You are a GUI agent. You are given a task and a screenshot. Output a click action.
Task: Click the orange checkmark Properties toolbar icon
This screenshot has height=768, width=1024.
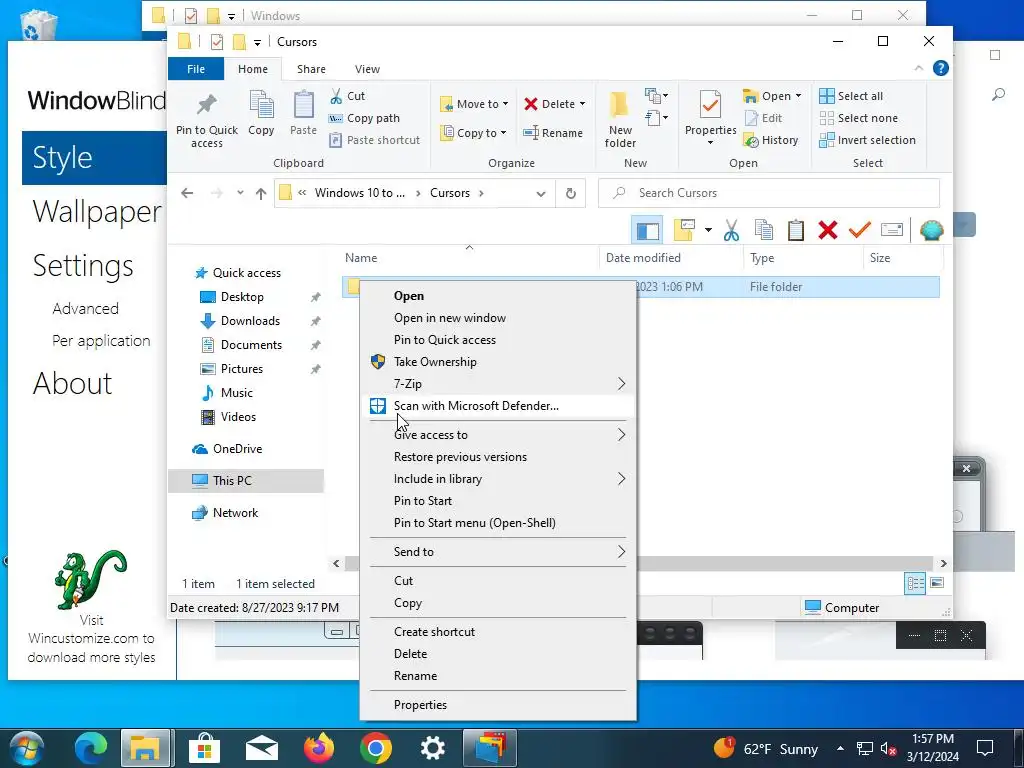pyautogui.click(x=859, y=230)
